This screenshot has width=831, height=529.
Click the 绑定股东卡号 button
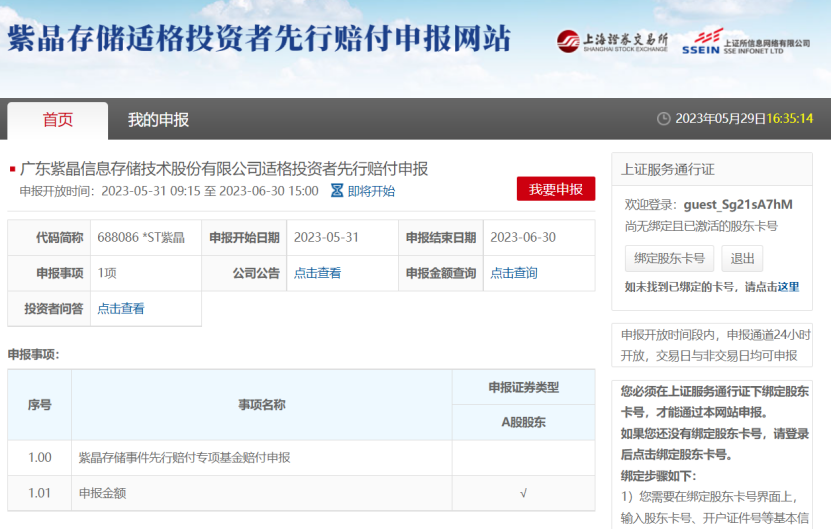click(x=669, y=258)
